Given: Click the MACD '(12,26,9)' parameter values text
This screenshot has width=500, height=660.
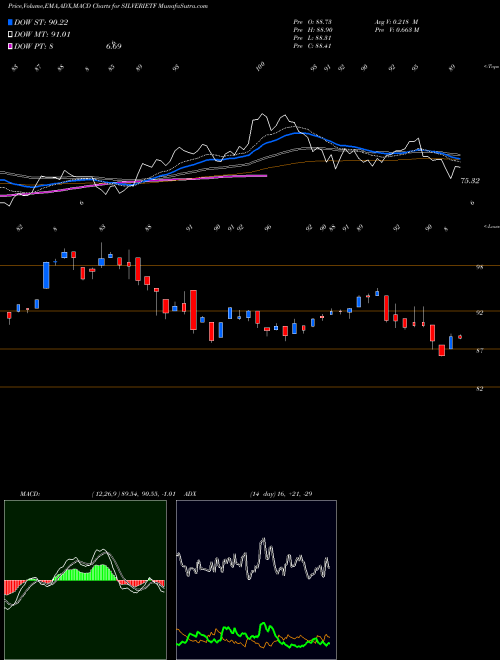Looking at the screenshot, I should coord(133,494).
